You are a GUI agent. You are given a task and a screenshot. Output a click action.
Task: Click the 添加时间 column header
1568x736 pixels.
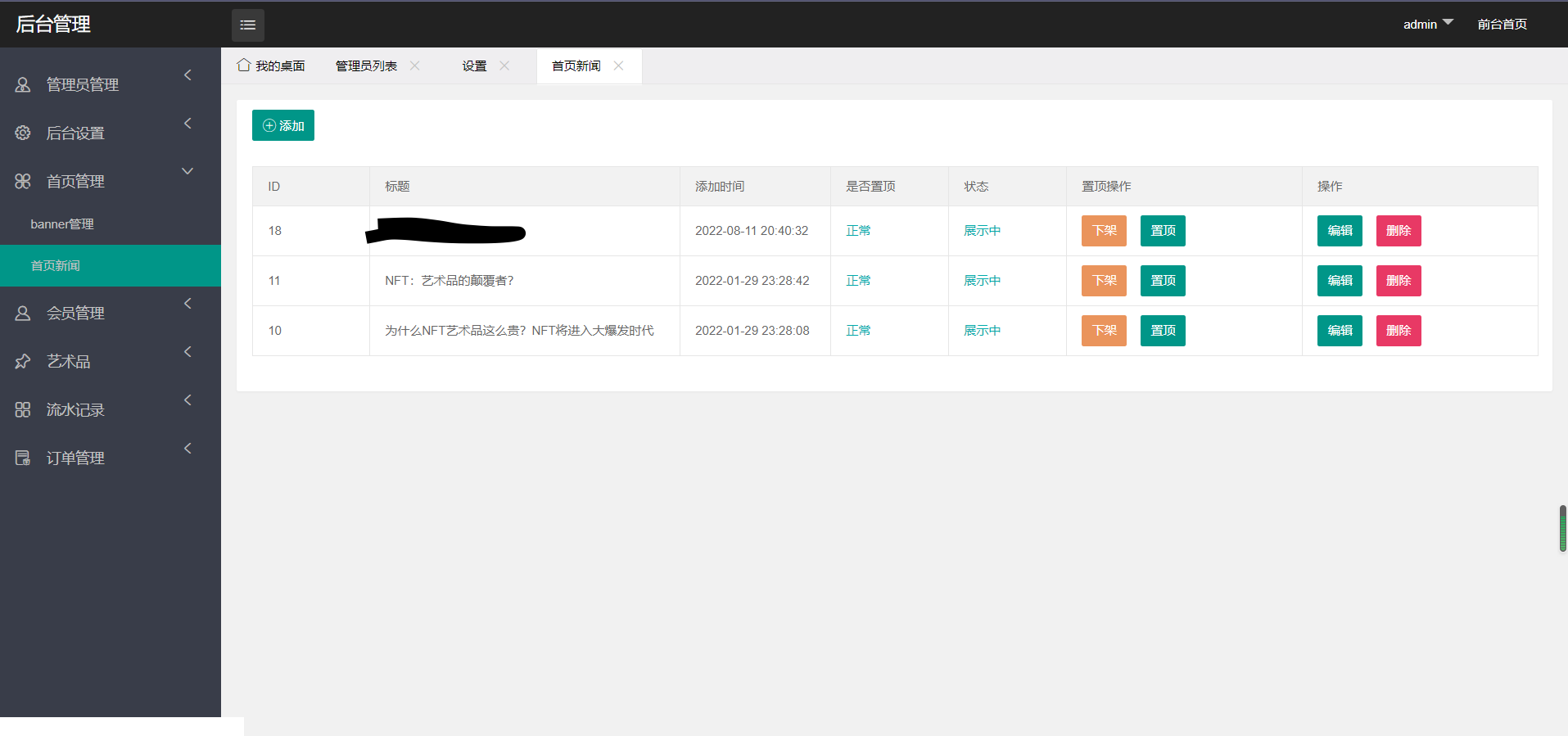(x=720, y=187)
